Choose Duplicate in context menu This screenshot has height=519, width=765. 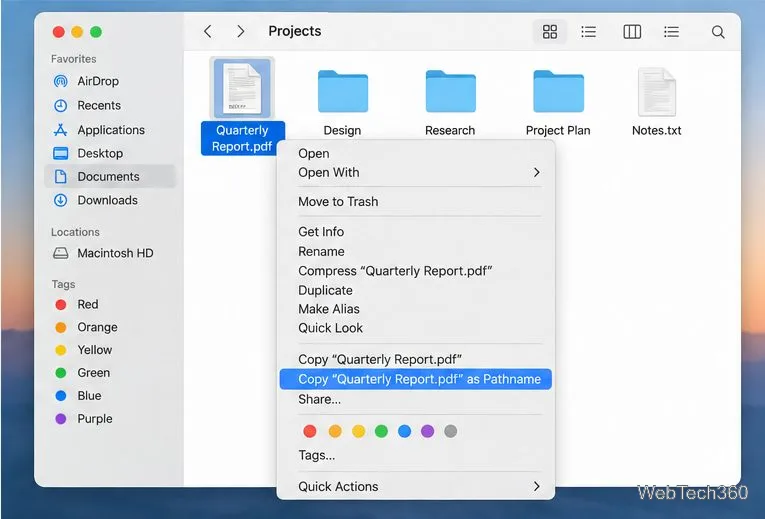tap(416, 290)
